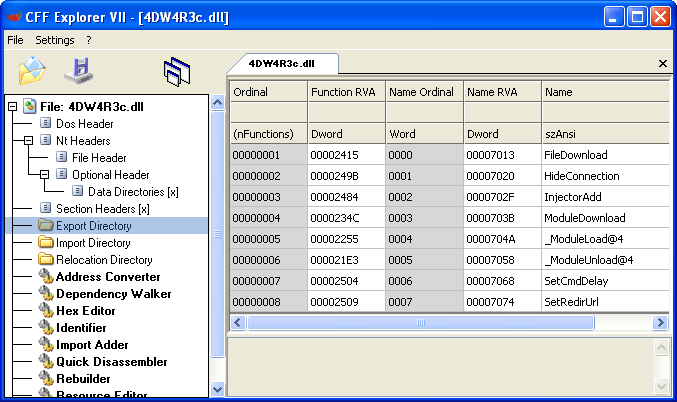Collapse the File: 4DW4R3c.dll root node
677x402 pixels.
point(12,106)
